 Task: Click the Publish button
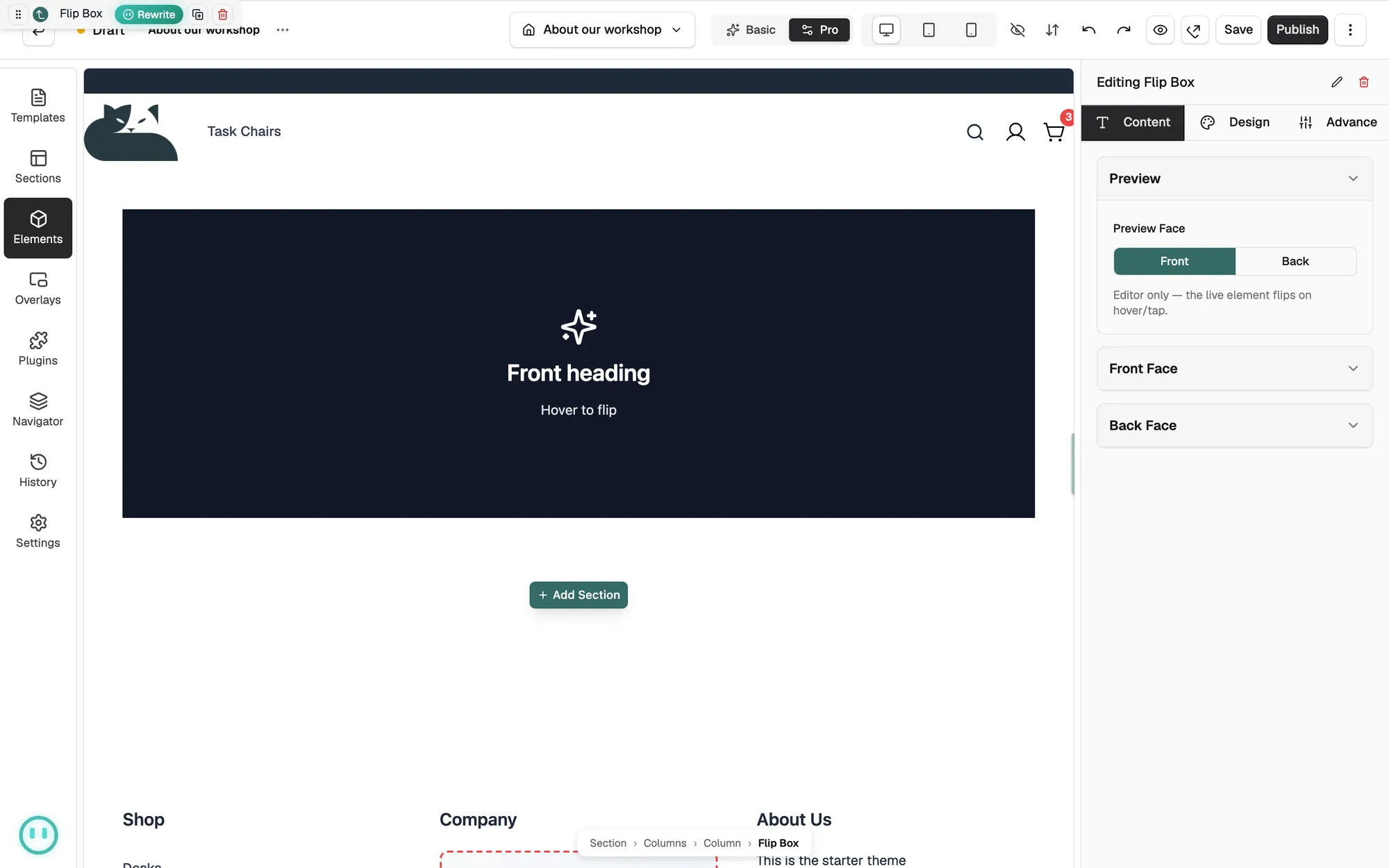tap(1297, 30)
